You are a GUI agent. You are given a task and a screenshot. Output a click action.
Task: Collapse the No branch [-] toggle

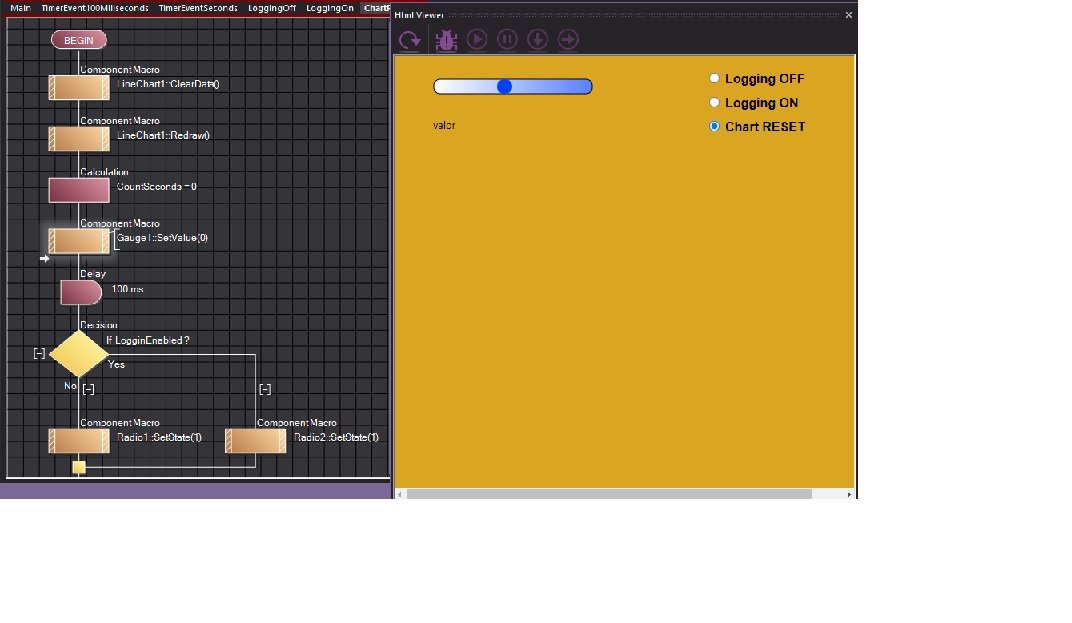tap(88, 389)
